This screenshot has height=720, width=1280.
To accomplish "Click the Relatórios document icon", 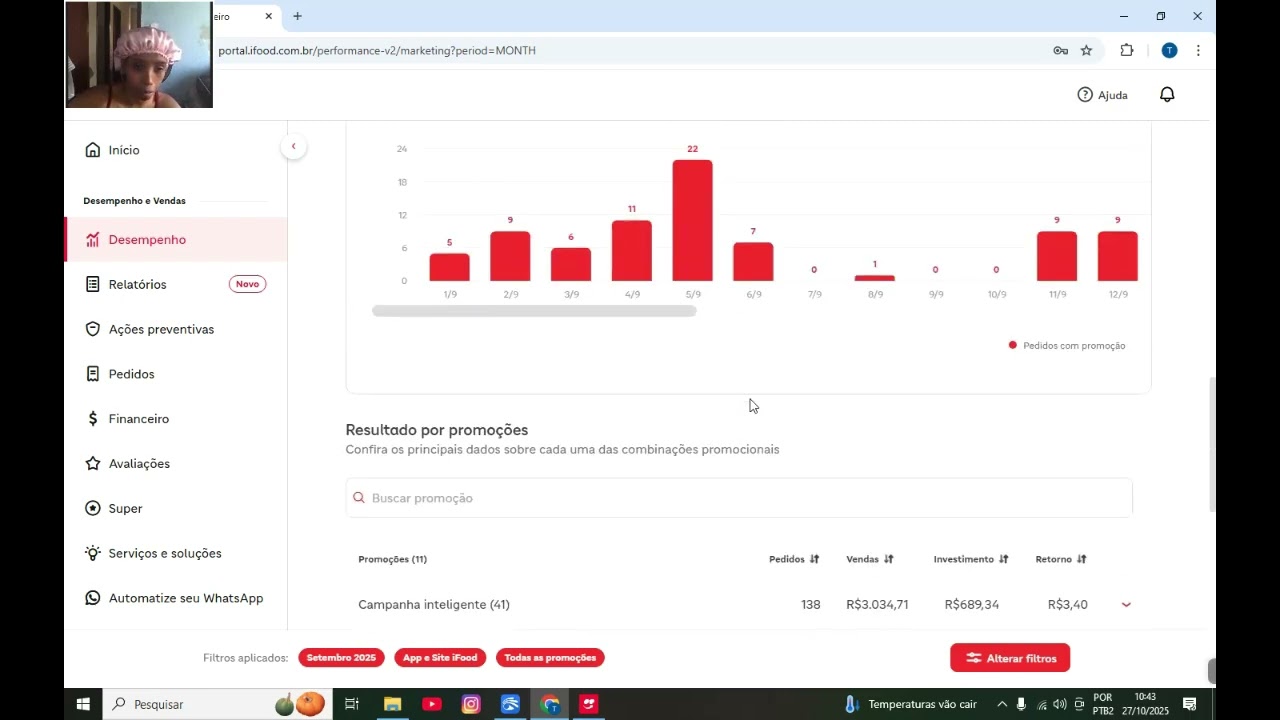I will [93, 285].
